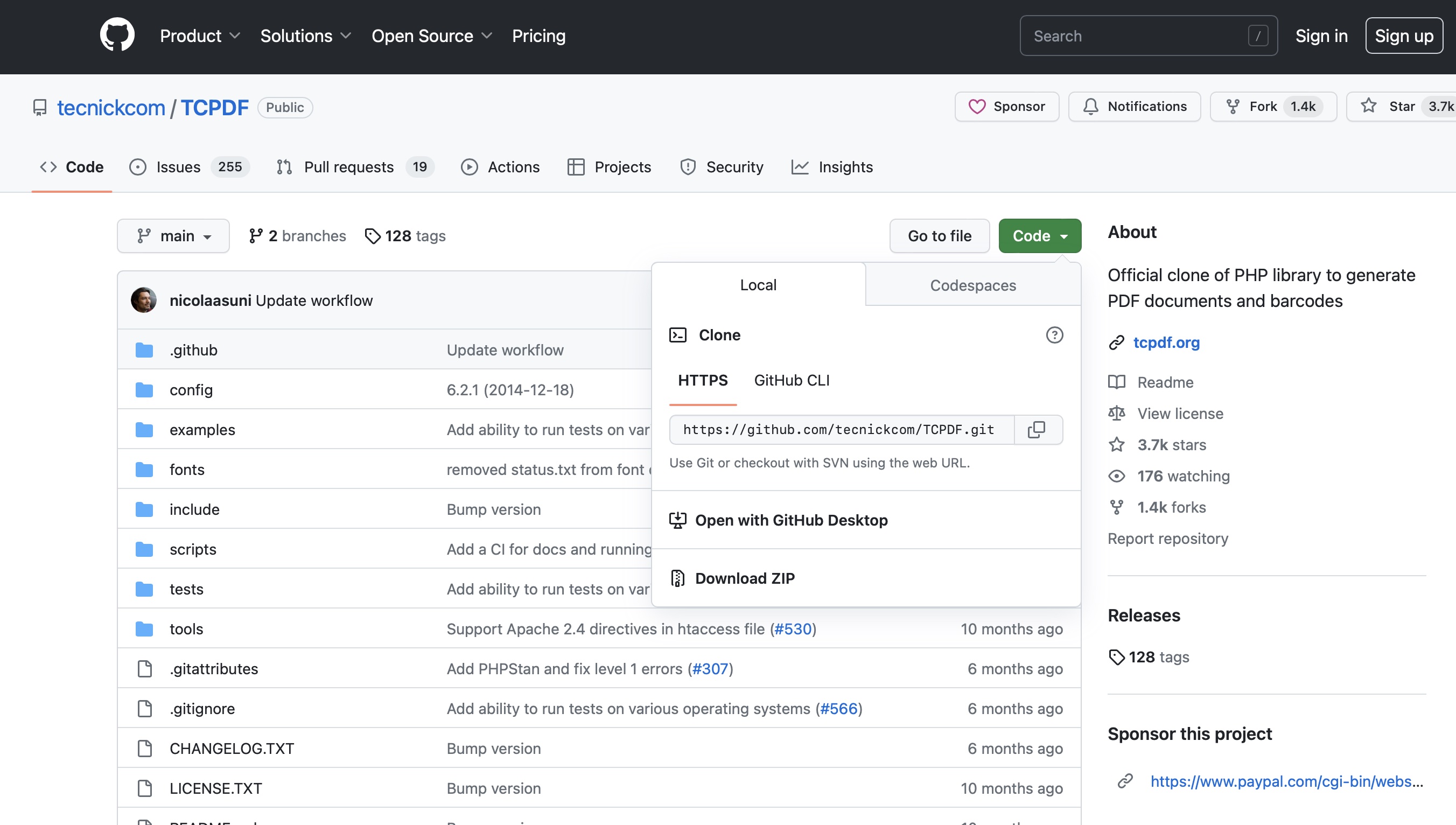
Task: Select the .gitattributes file icon
Action: click(145, 669)
